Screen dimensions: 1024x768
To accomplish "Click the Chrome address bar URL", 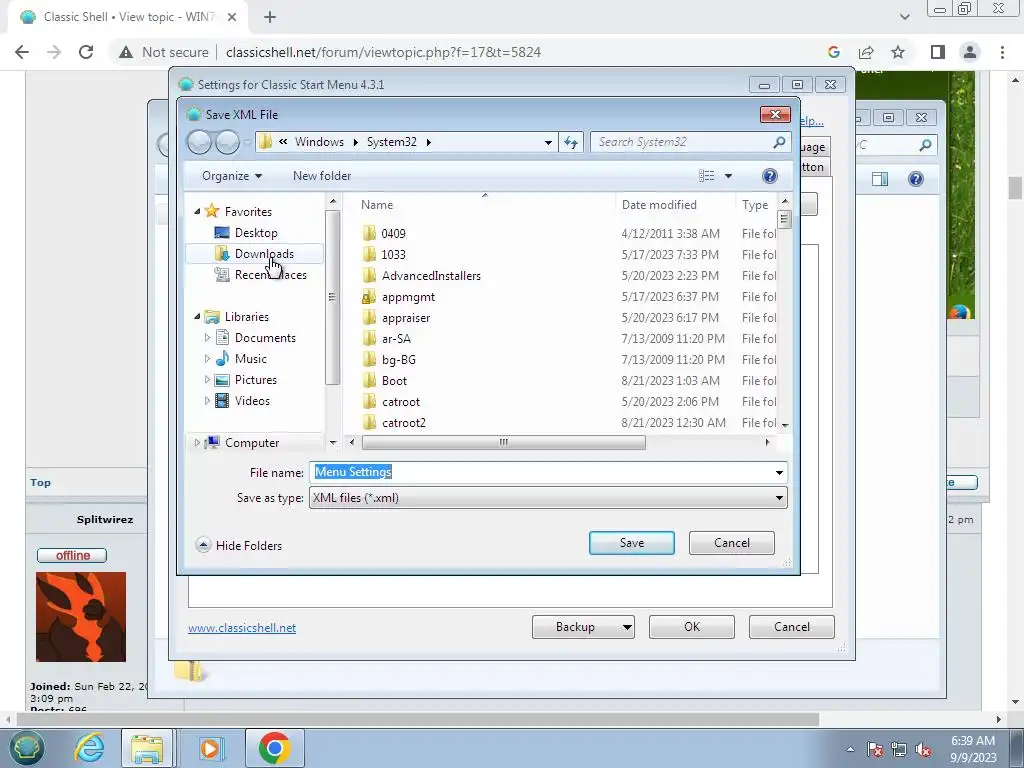I will 383,52.
